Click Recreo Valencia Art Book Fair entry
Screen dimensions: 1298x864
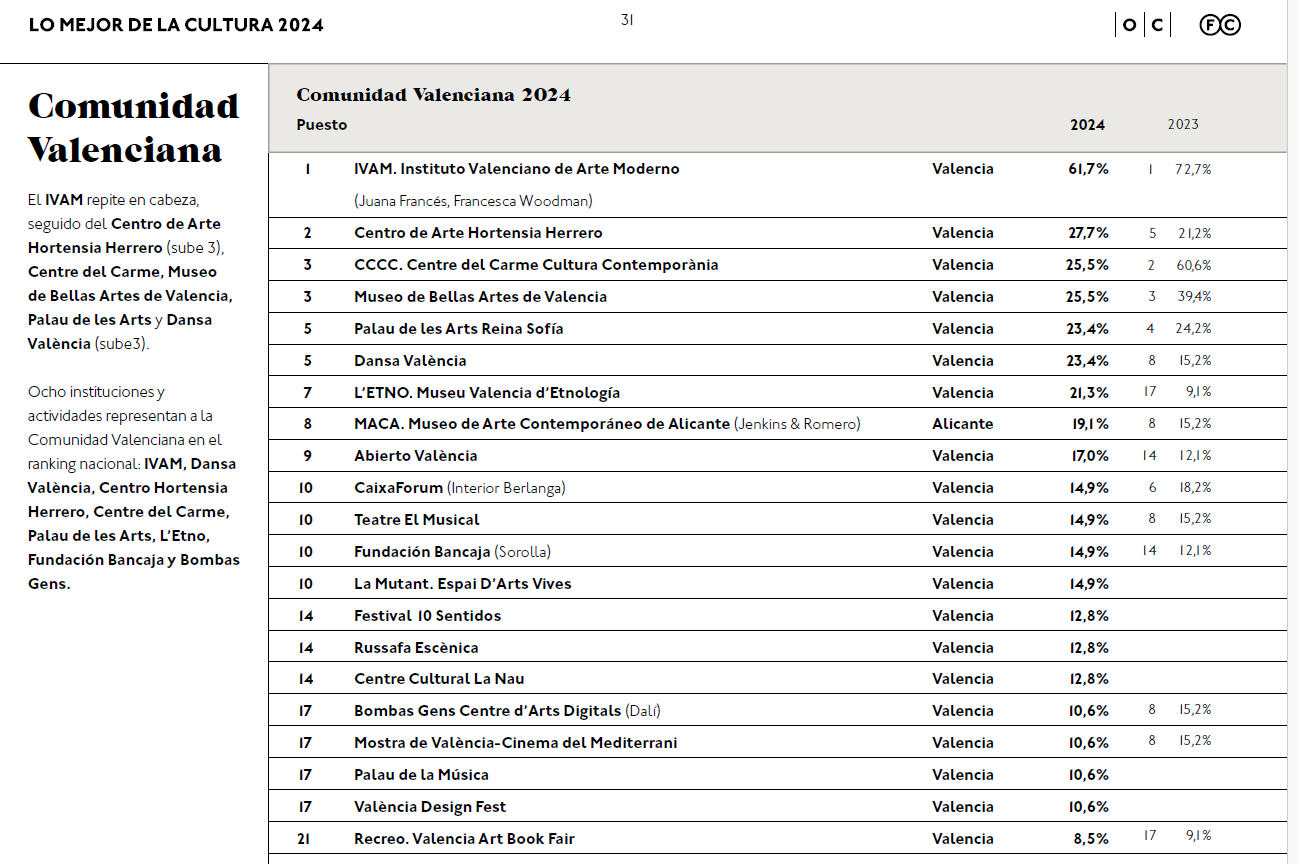(464, 839)
